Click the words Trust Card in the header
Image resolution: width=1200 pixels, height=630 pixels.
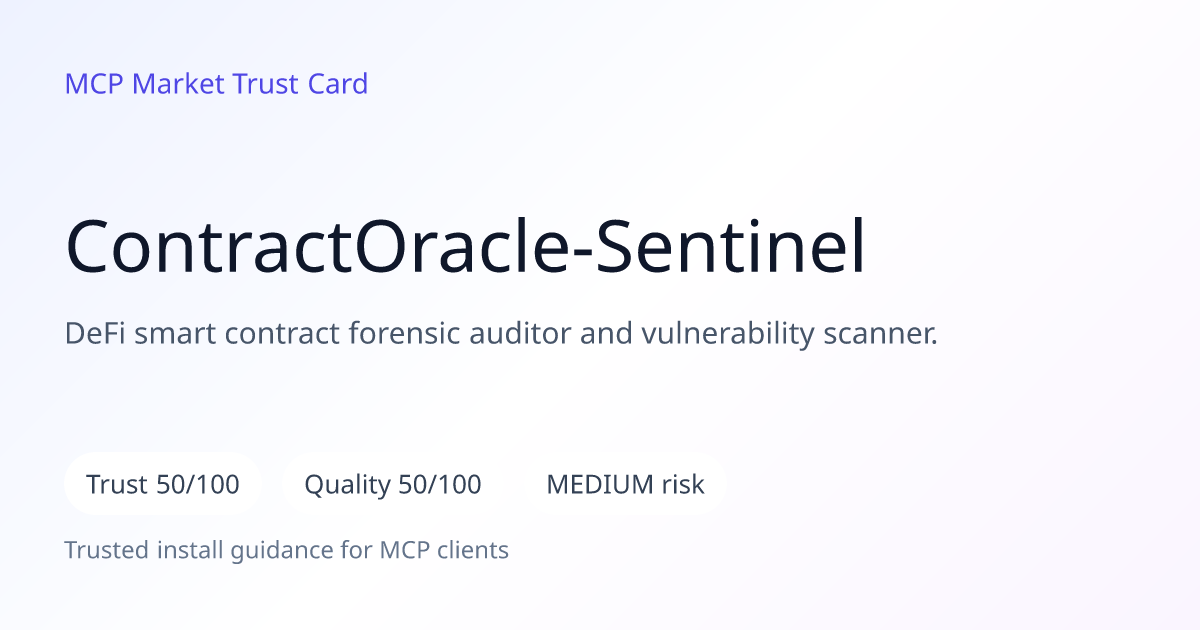point(301,84)
